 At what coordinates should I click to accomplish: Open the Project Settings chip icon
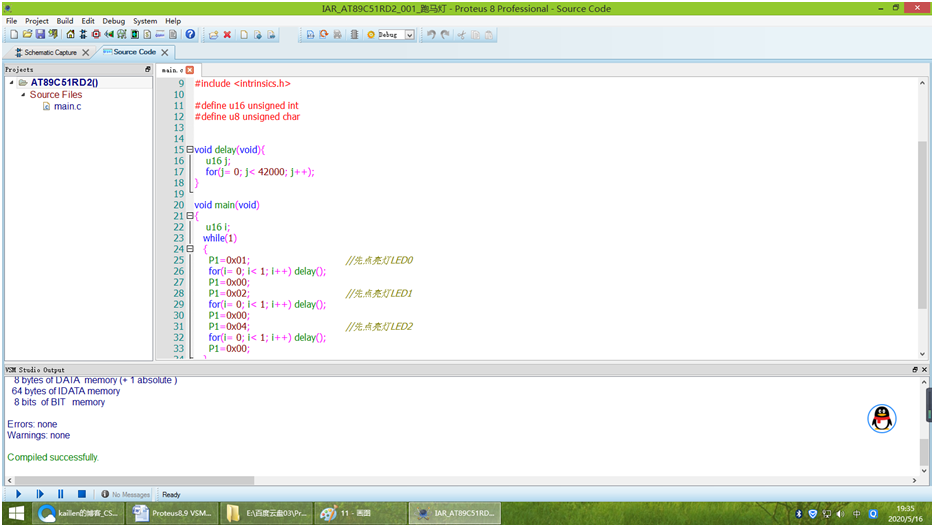coord(354,35)
